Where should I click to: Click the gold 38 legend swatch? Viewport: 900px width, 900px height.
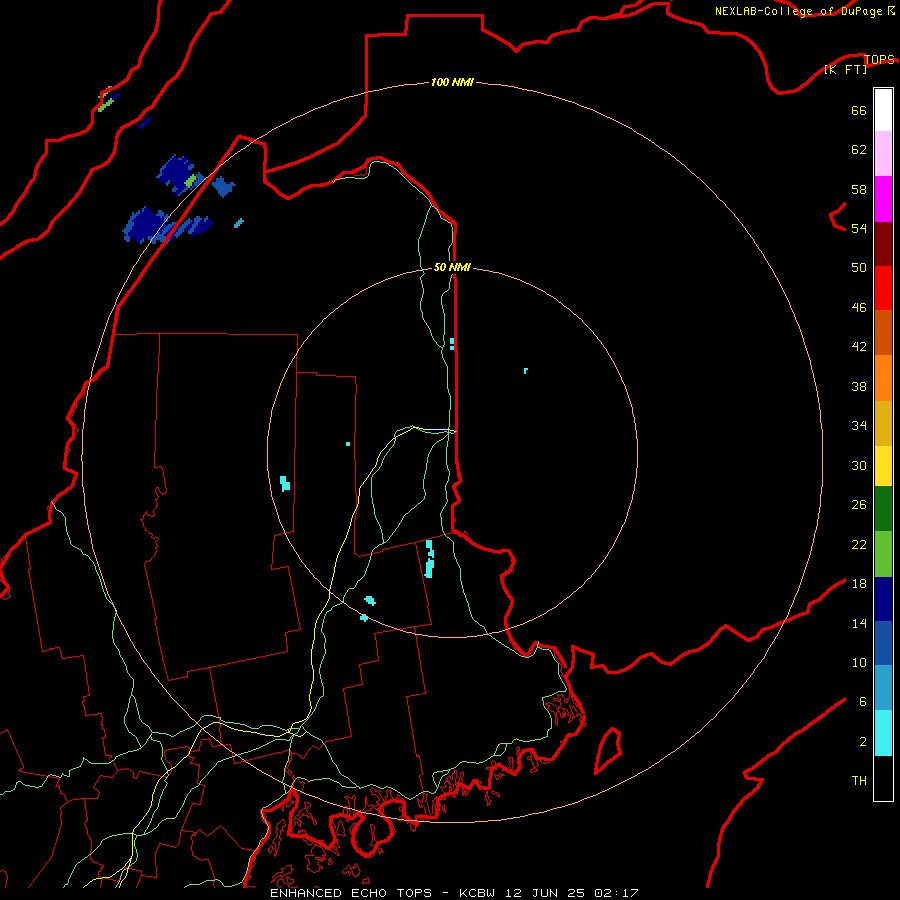[x=883, y=423]
